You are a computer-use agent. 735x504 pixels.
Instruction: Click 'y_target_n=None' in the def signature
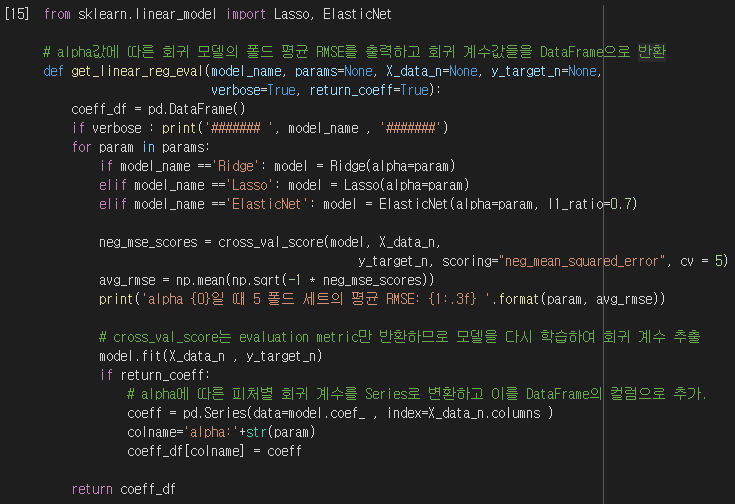[x=544, y=71]
